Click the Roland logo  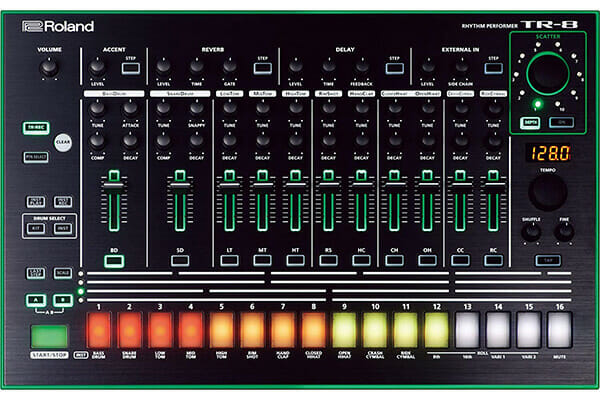click(58, 26)
